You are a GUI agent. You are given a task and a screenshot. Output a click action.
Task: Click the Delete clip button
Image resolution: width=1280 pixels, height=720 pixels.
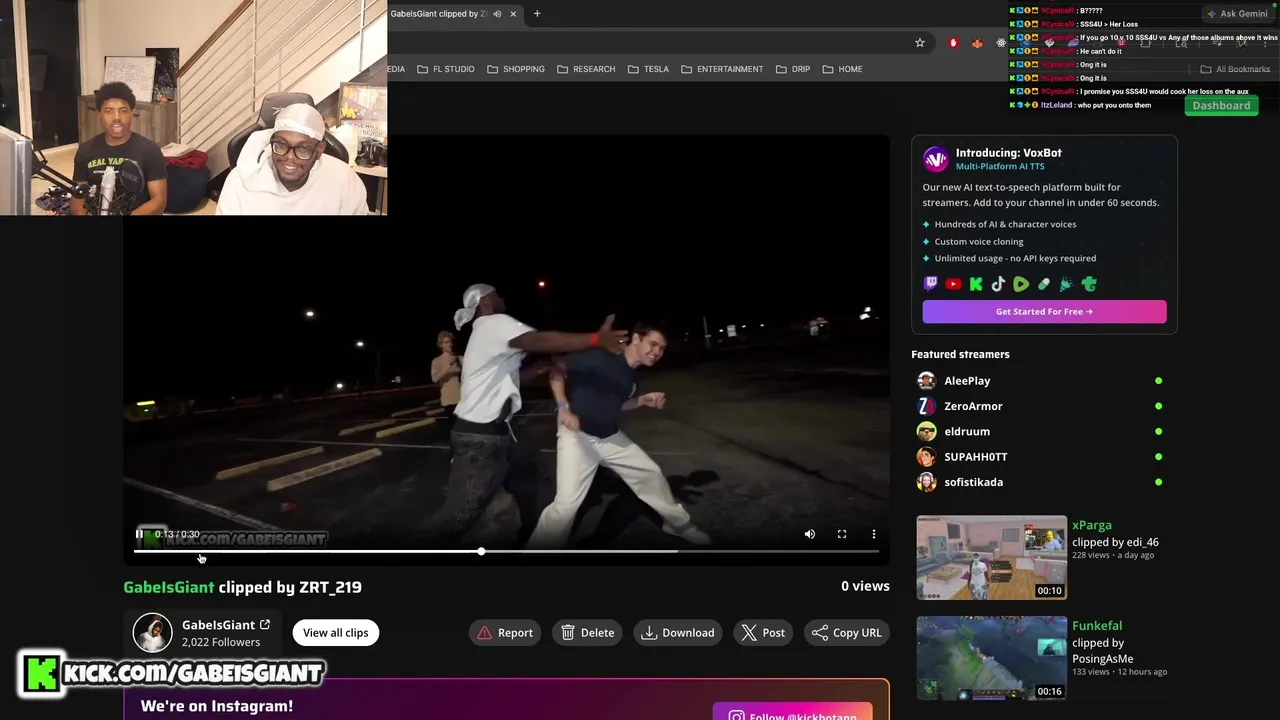pyautogui.click(x=588, y=632)
